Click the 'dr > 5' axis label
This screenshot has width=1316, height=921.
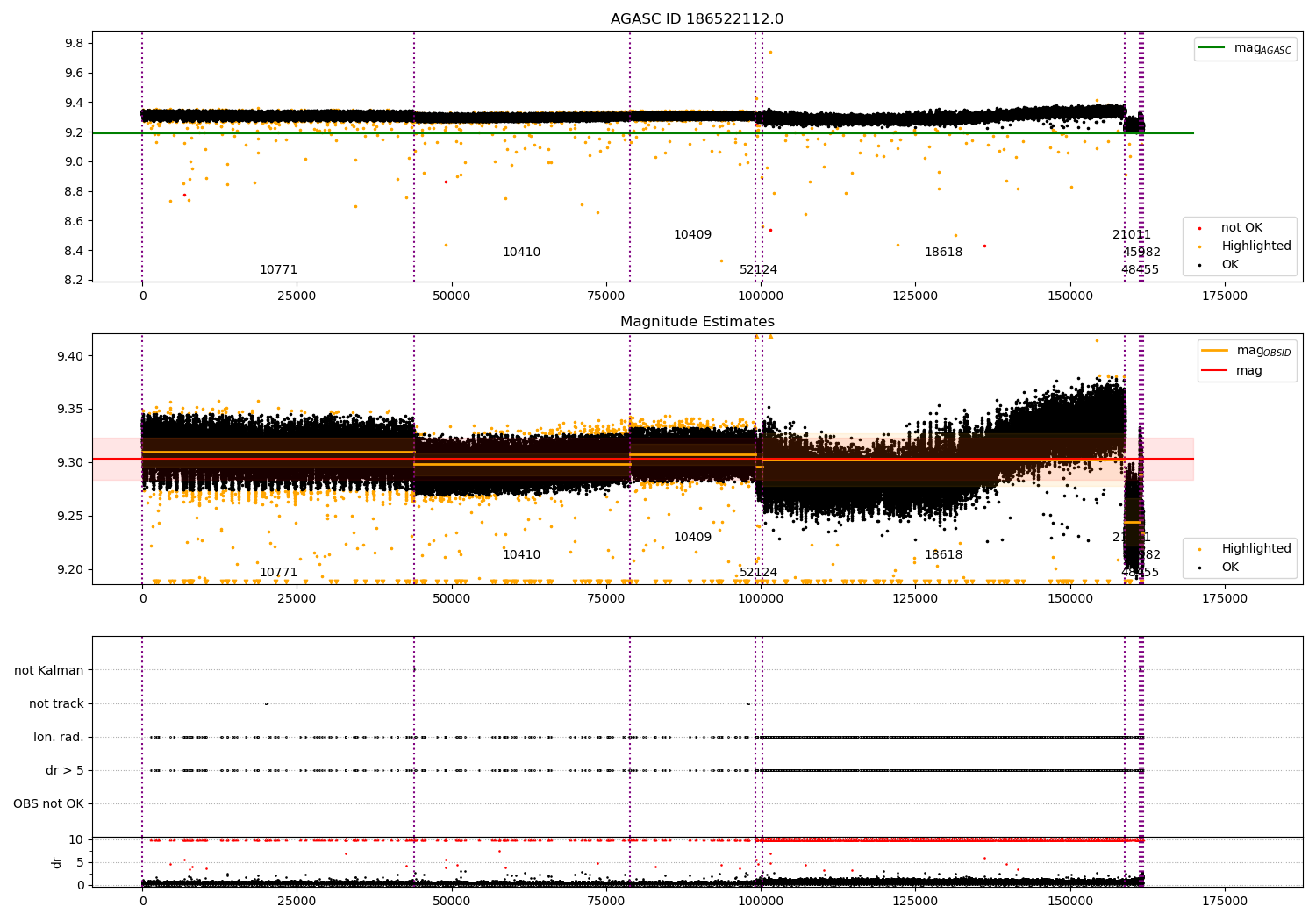pos(65,771)
